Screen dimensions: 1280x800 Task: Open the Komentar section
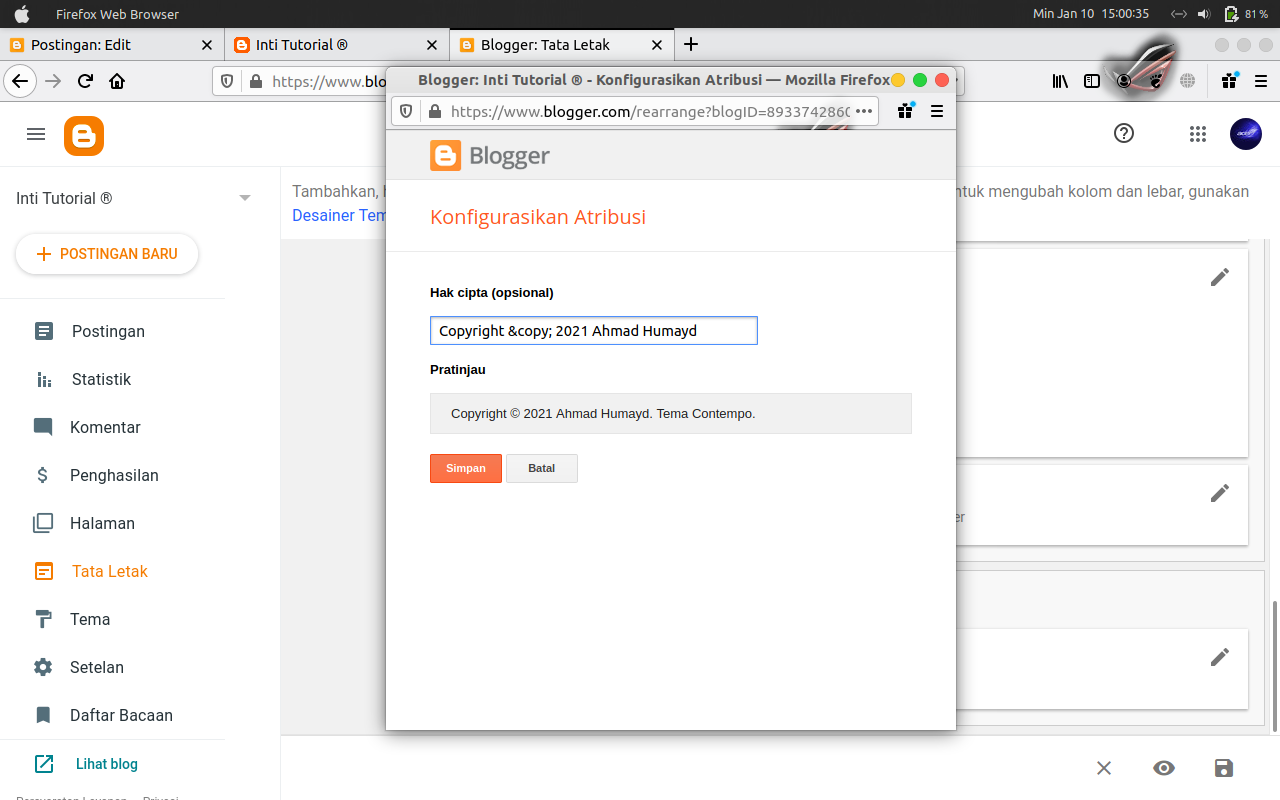click(x=104, y=427)
